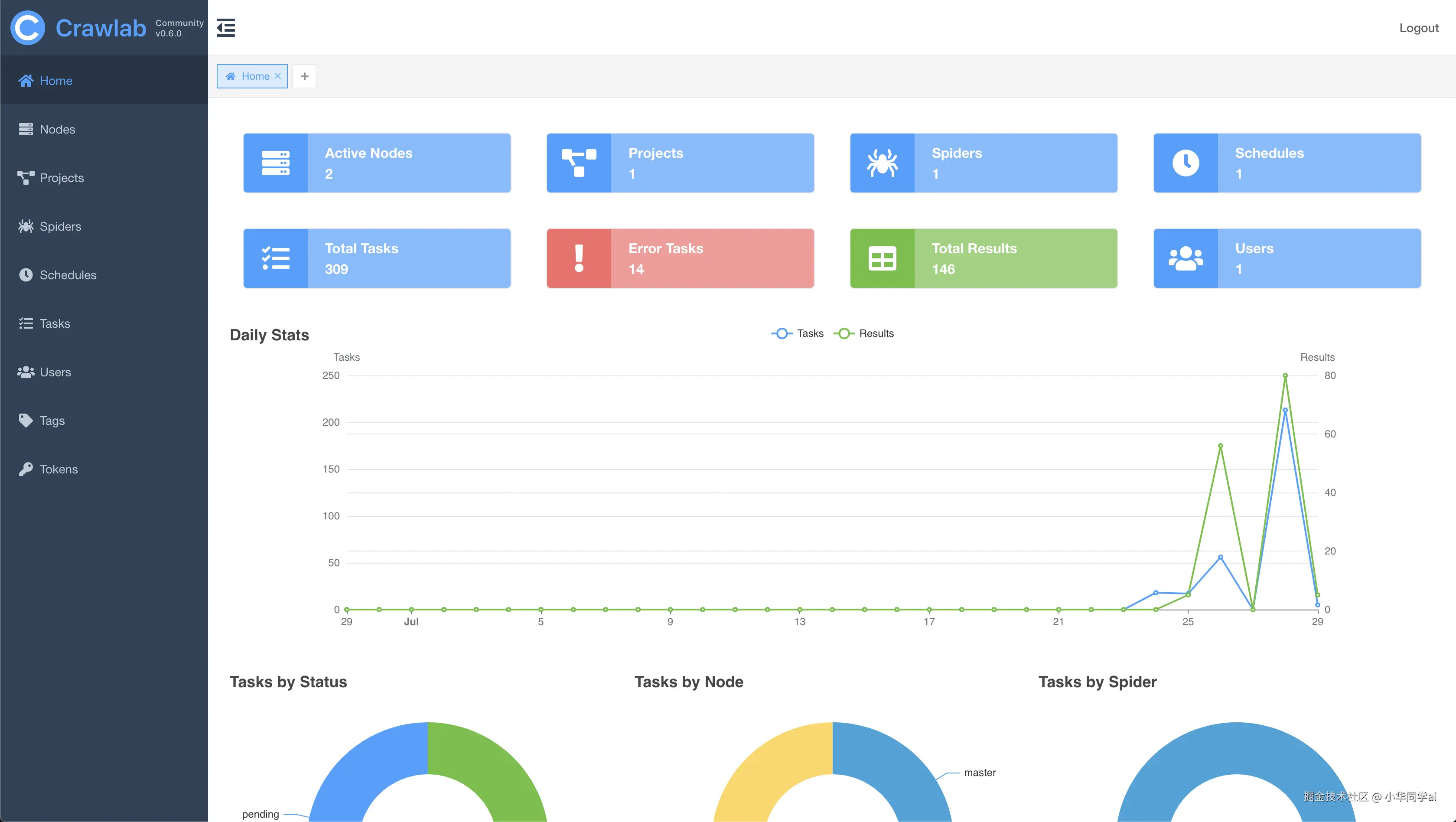Toggle the Tasks series in the chart legend
The image size is (1456, 822).
pos(798,333)
